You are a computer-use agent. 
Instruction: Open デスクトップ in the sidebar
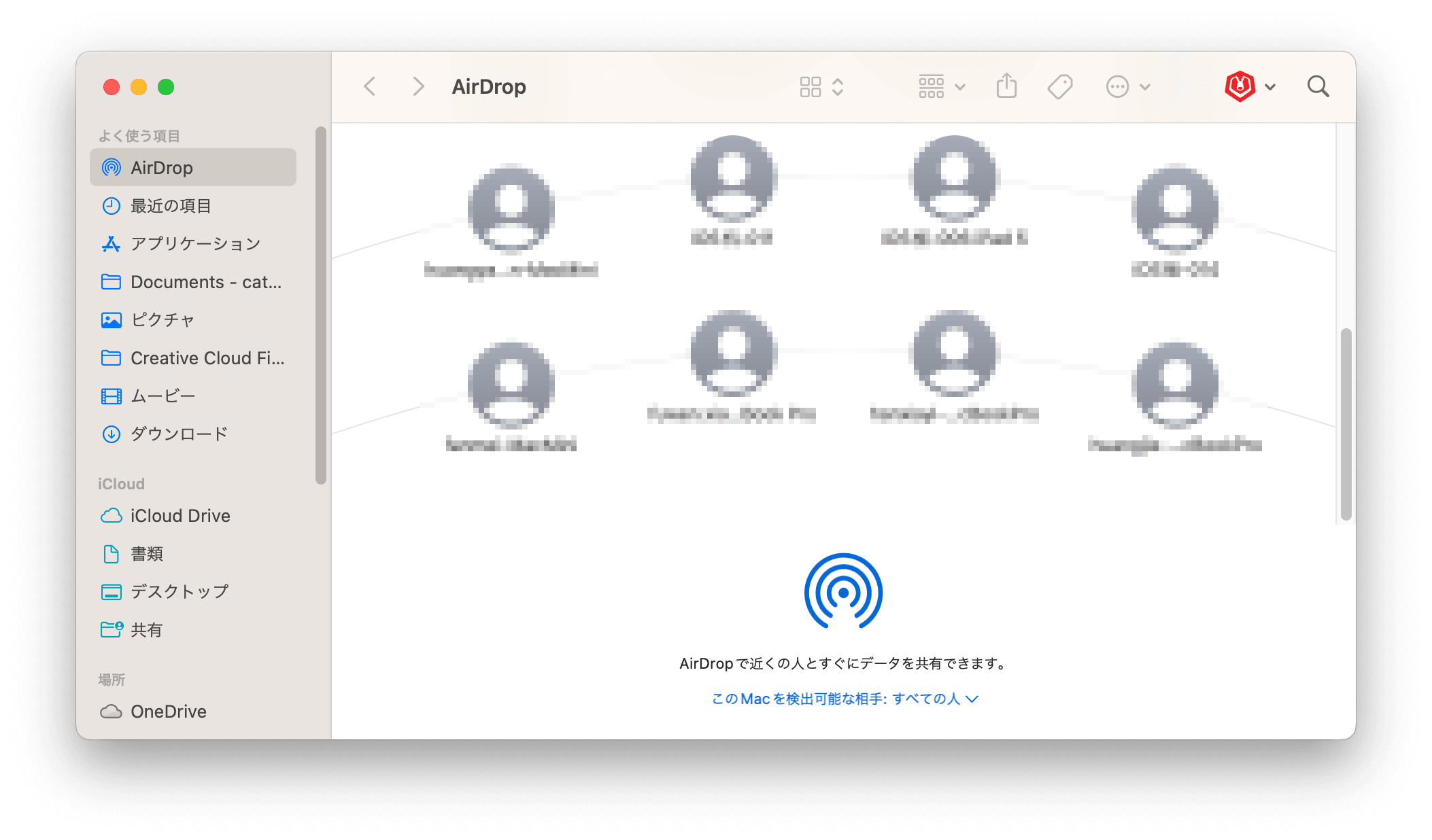(x=193, y=592)
